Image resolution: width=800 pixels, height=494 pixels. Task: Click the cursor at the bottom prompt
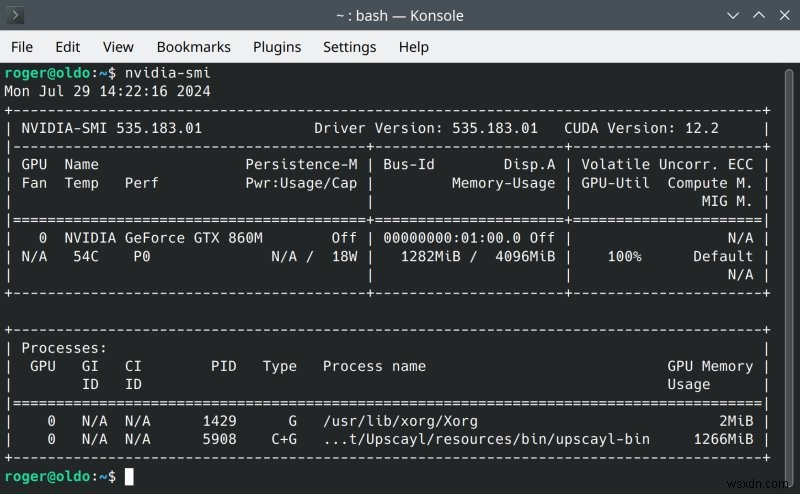point(129,476)
